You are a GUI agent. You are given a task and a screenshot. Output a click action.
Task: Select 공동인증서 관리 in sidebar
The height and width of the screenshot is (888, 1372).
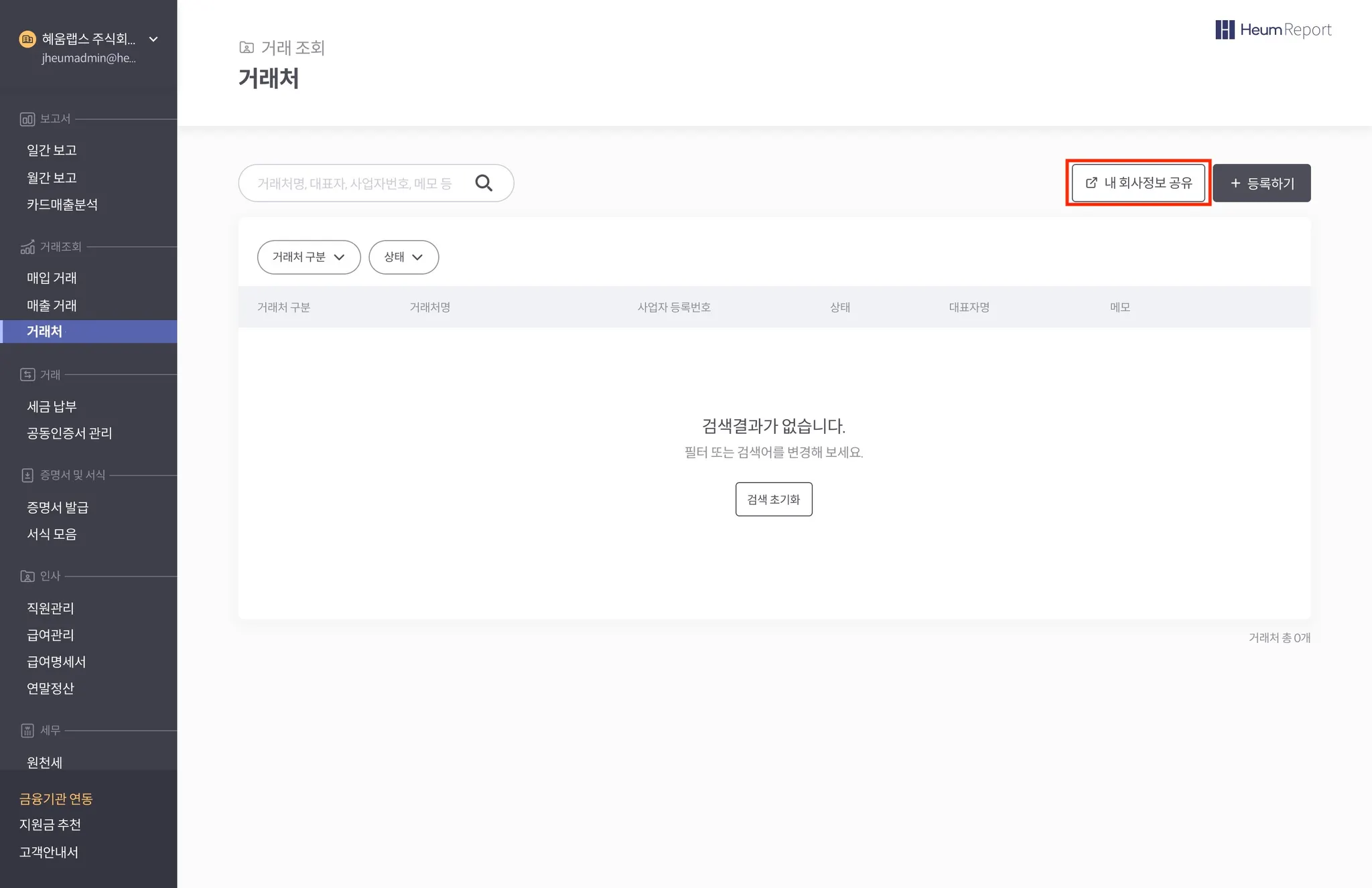tap(69, 433)
